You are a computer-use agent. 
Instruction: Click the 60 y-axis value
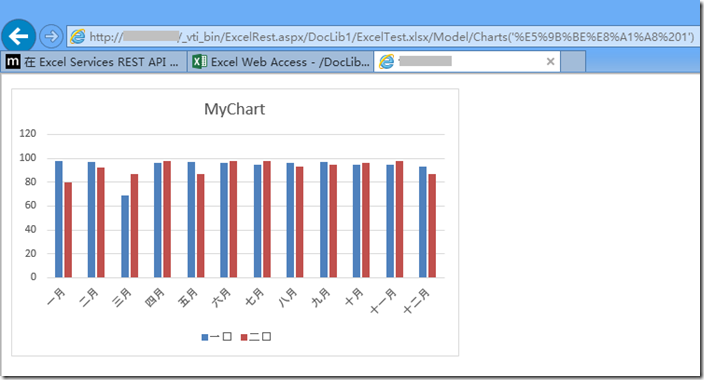(x=31, y=205)
